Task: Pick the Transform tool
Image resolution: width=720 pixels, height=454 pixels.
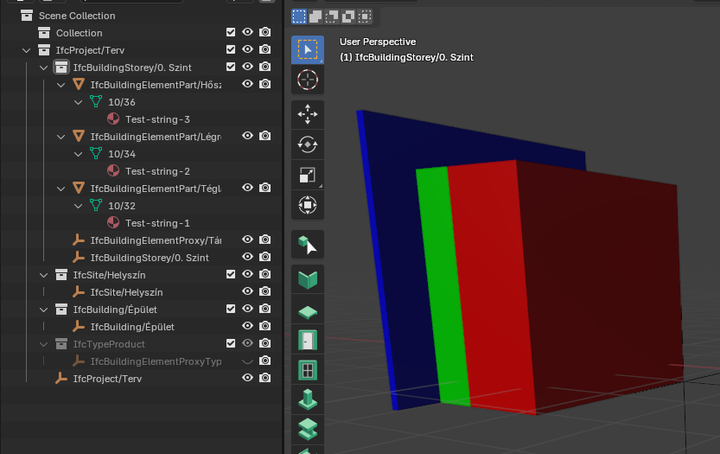Action: point(307,205)
